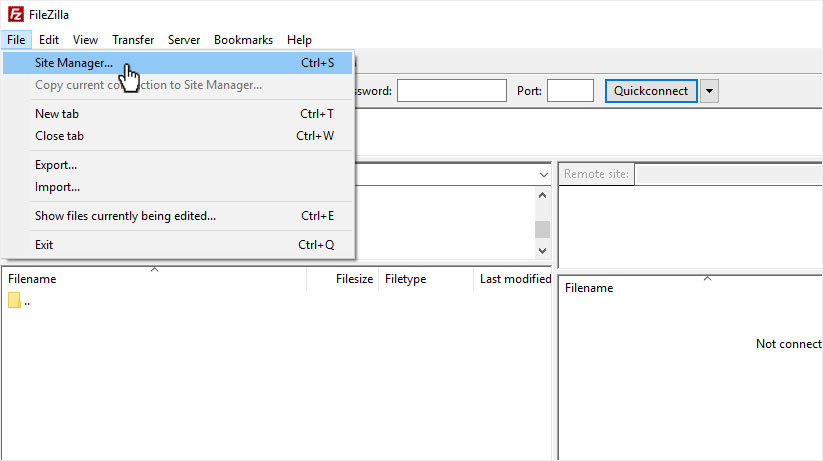Click the 'Not connected' status text
This screenshot has height=461, width=823.
[x=789, y=344]
